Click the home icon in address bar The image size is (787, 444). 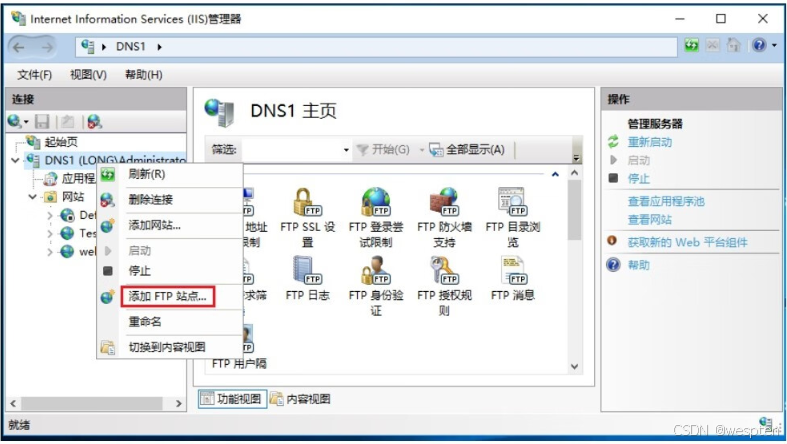[734, 46]
